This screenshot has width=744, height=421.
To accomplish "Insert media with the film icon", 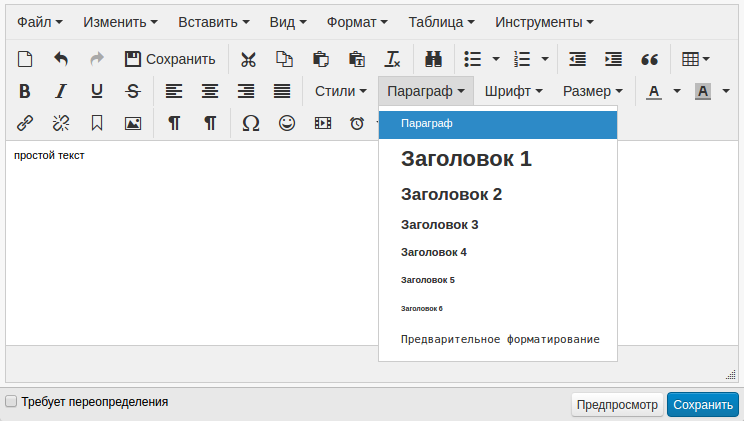I will coord(323,123).
